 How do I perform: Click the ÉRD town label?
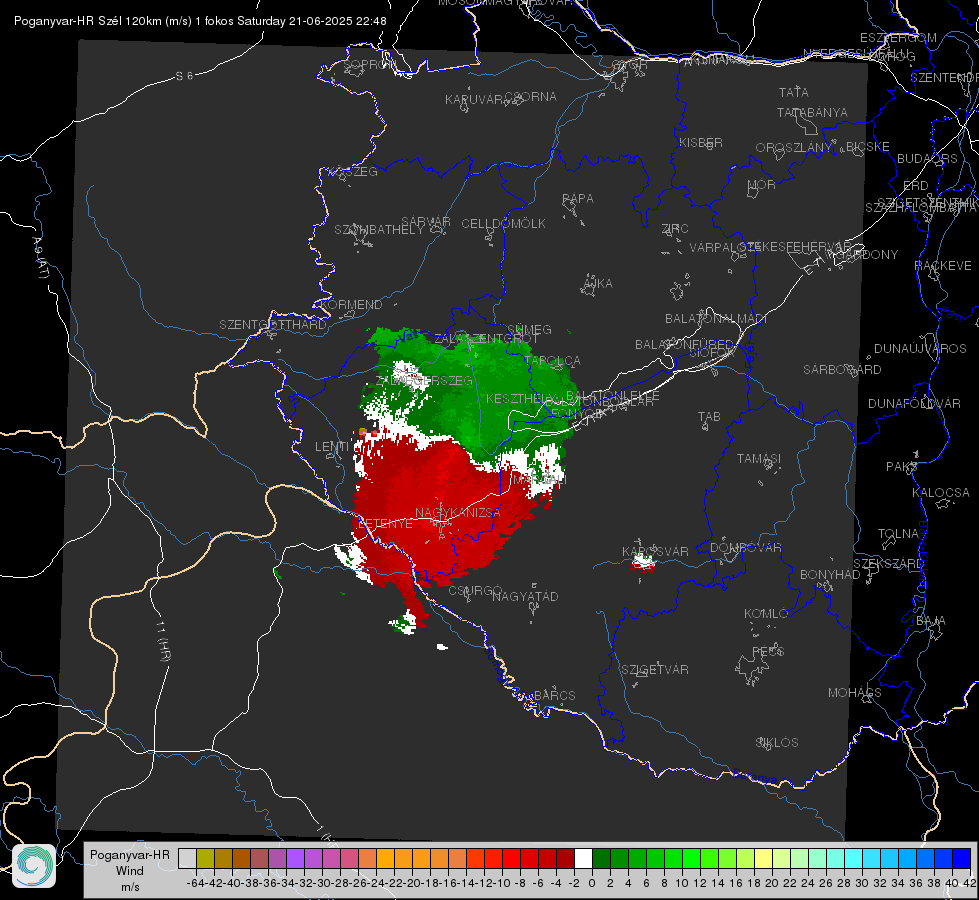pos(915,186)
